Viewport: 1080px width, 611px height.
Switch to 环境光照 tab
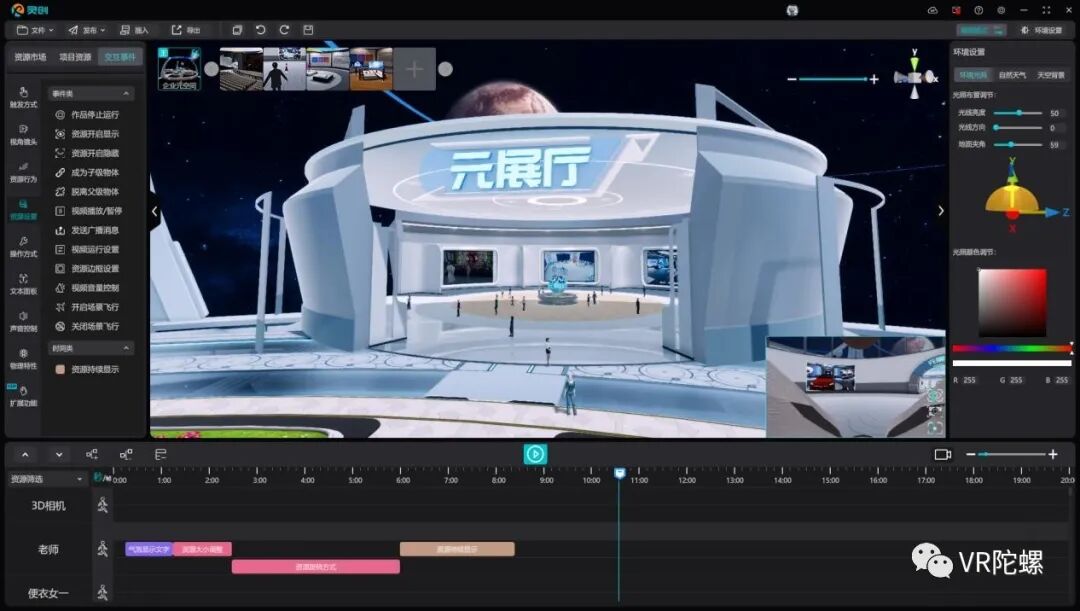click(973, 75)
